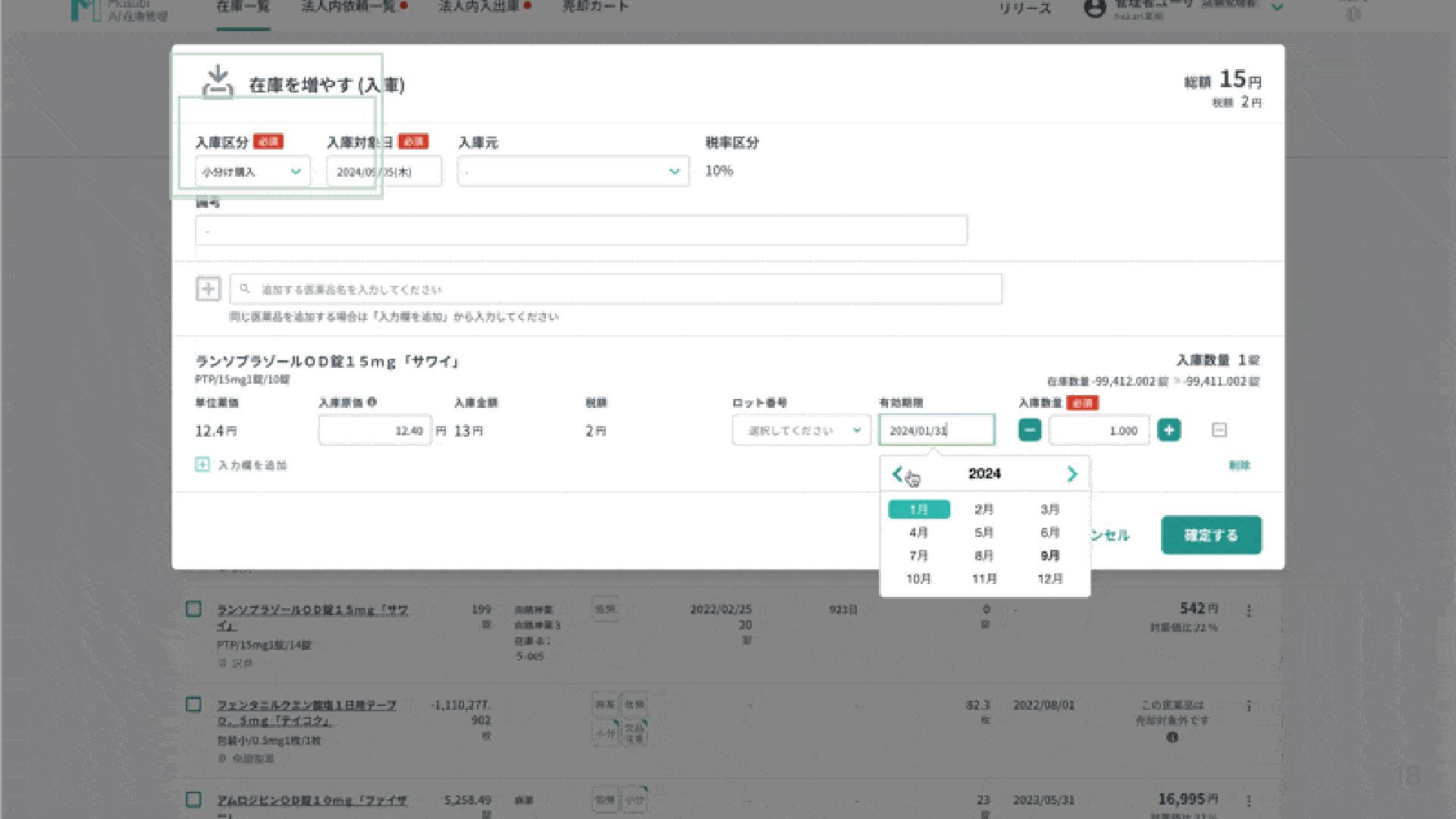Select 11月 in the month picker
This screenshot has width=1456, height=819.
point(984,579)
